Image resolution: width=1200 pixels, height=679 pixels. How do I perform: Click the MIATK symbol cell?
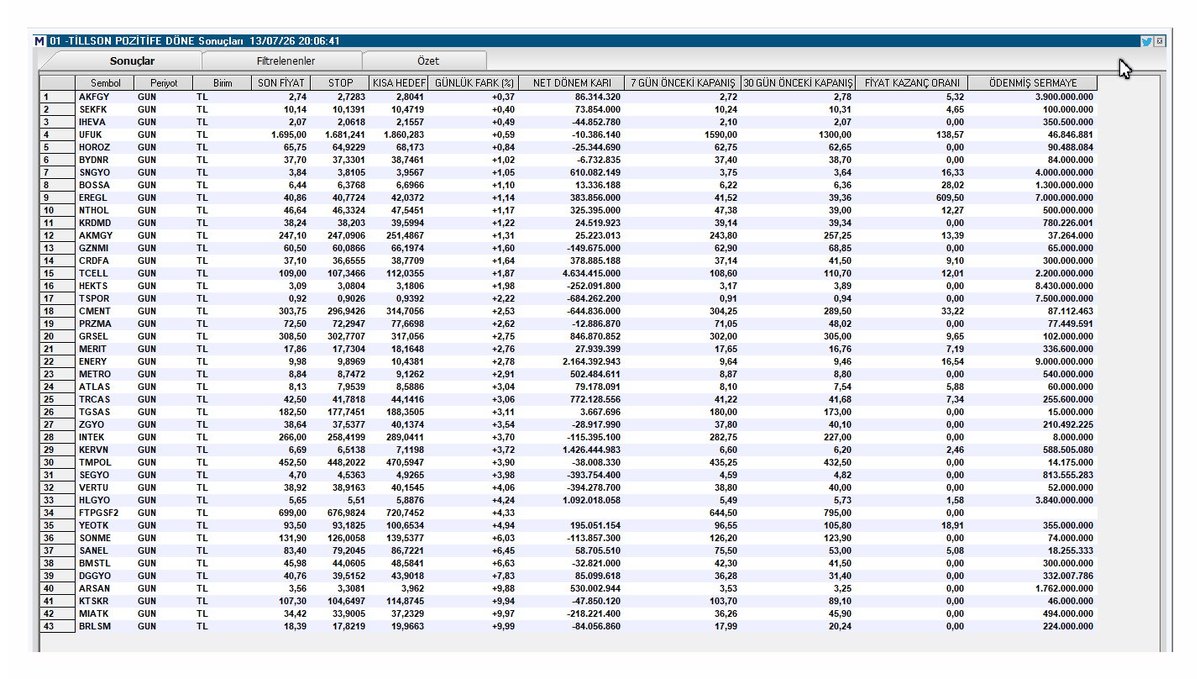pyautogui.click(x=105, y=612)
